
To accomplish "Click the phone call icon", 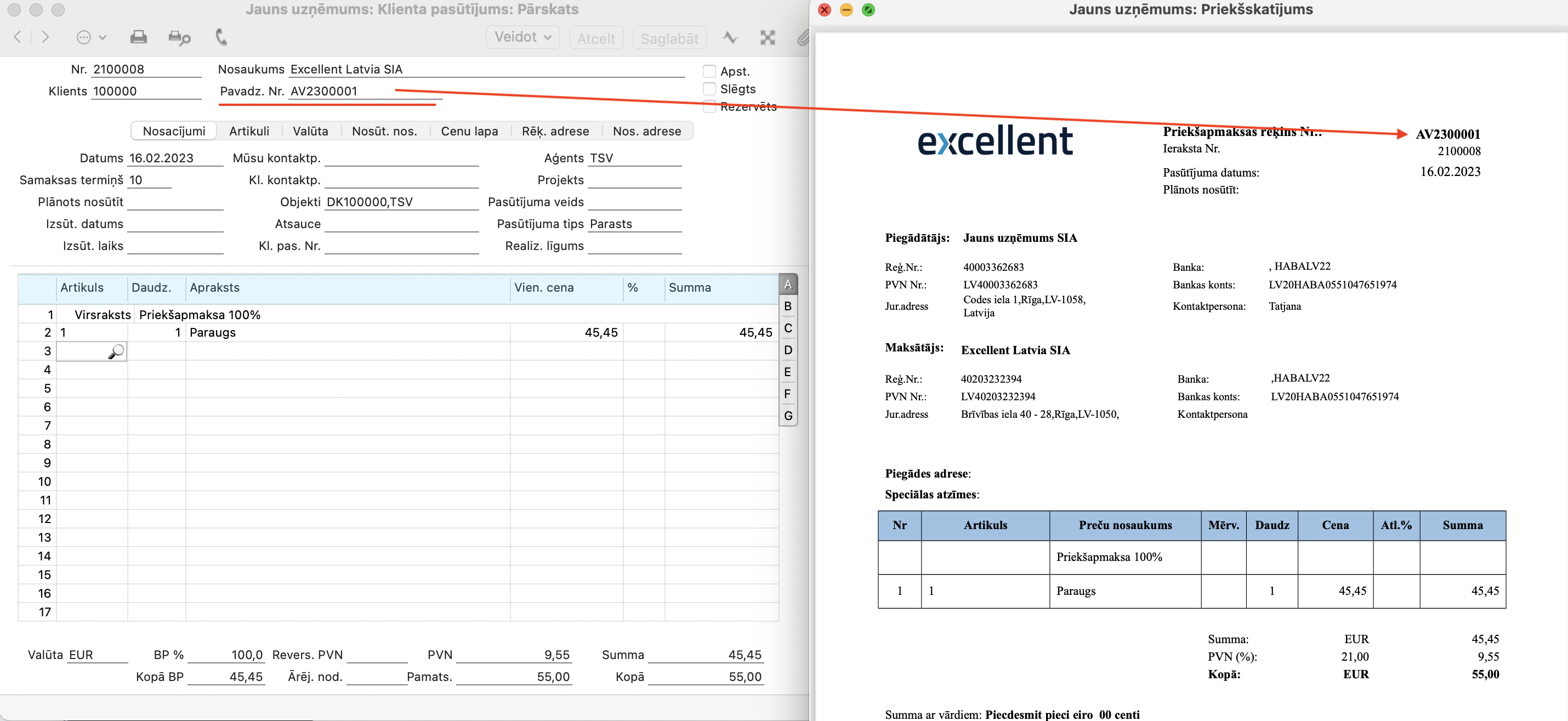I will pyautogui.click(x=221, y=37).
